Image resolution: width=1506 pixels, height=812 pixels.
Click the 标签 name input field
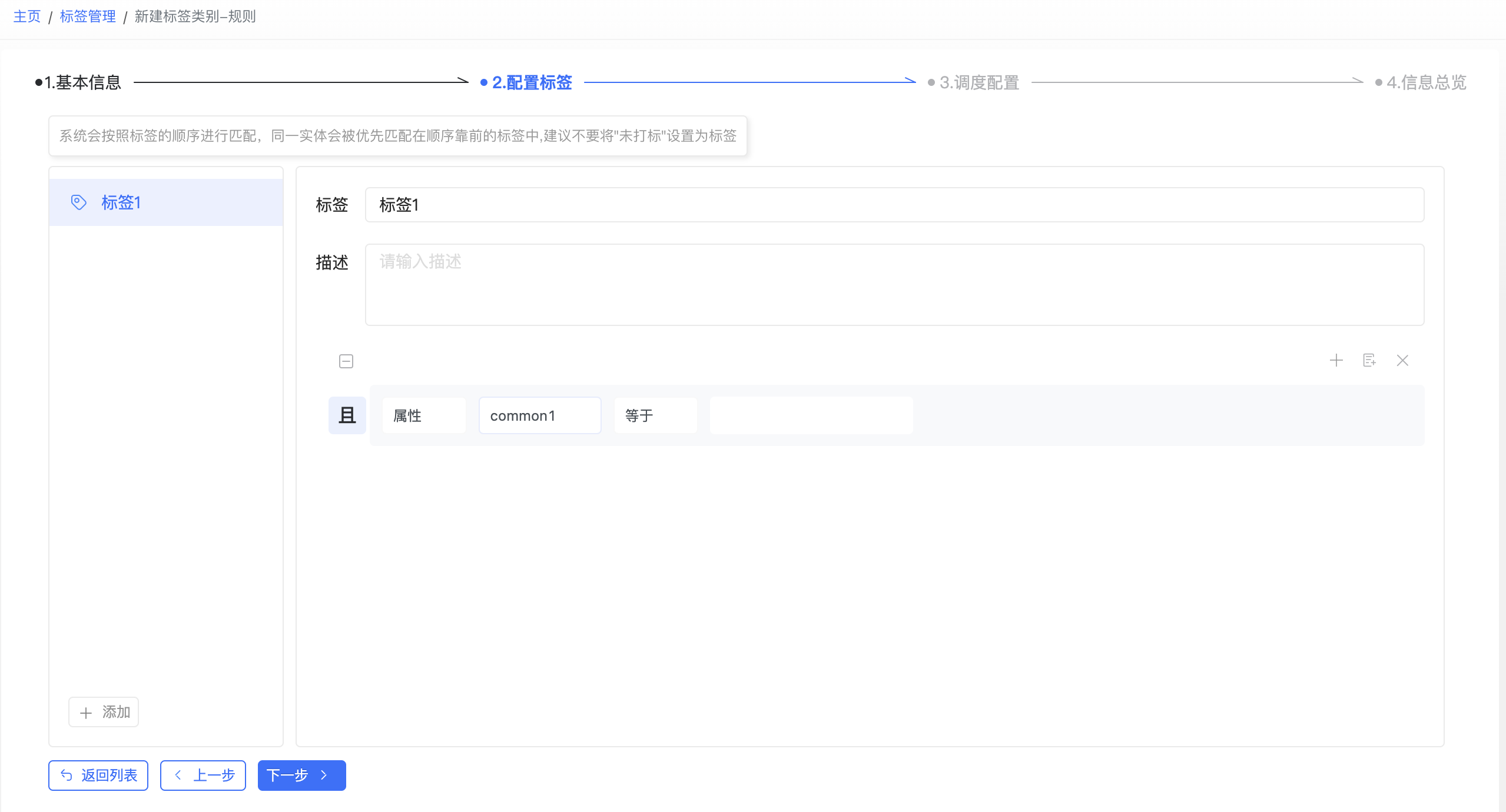[x=894, y=205]
